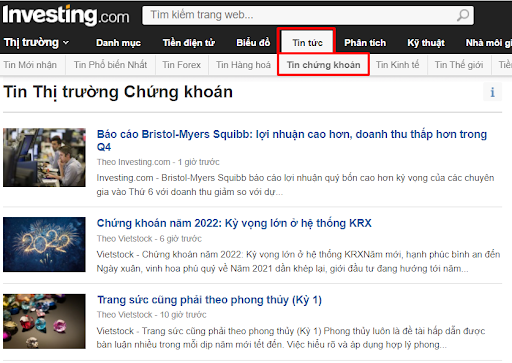Open the Biểu đồ menu
The width and height of the screenshot is (512, 363).
253,43
